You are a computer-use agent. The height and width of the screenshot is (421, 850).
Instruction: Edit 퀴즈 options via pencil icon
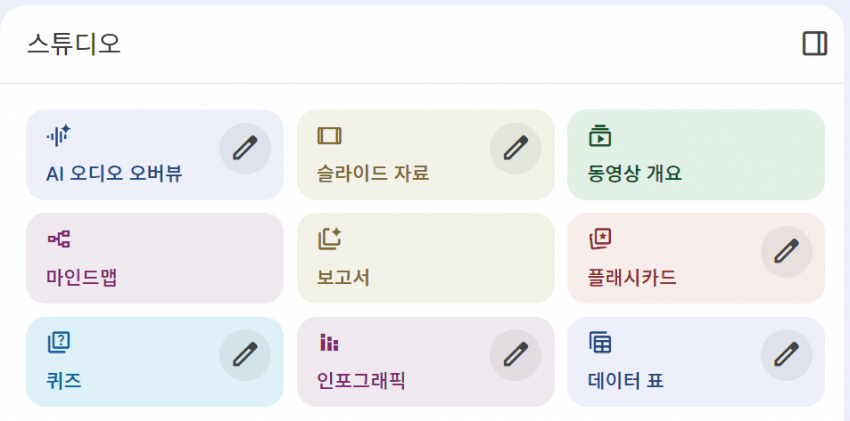pyautogui.click(x=245, y=355)
